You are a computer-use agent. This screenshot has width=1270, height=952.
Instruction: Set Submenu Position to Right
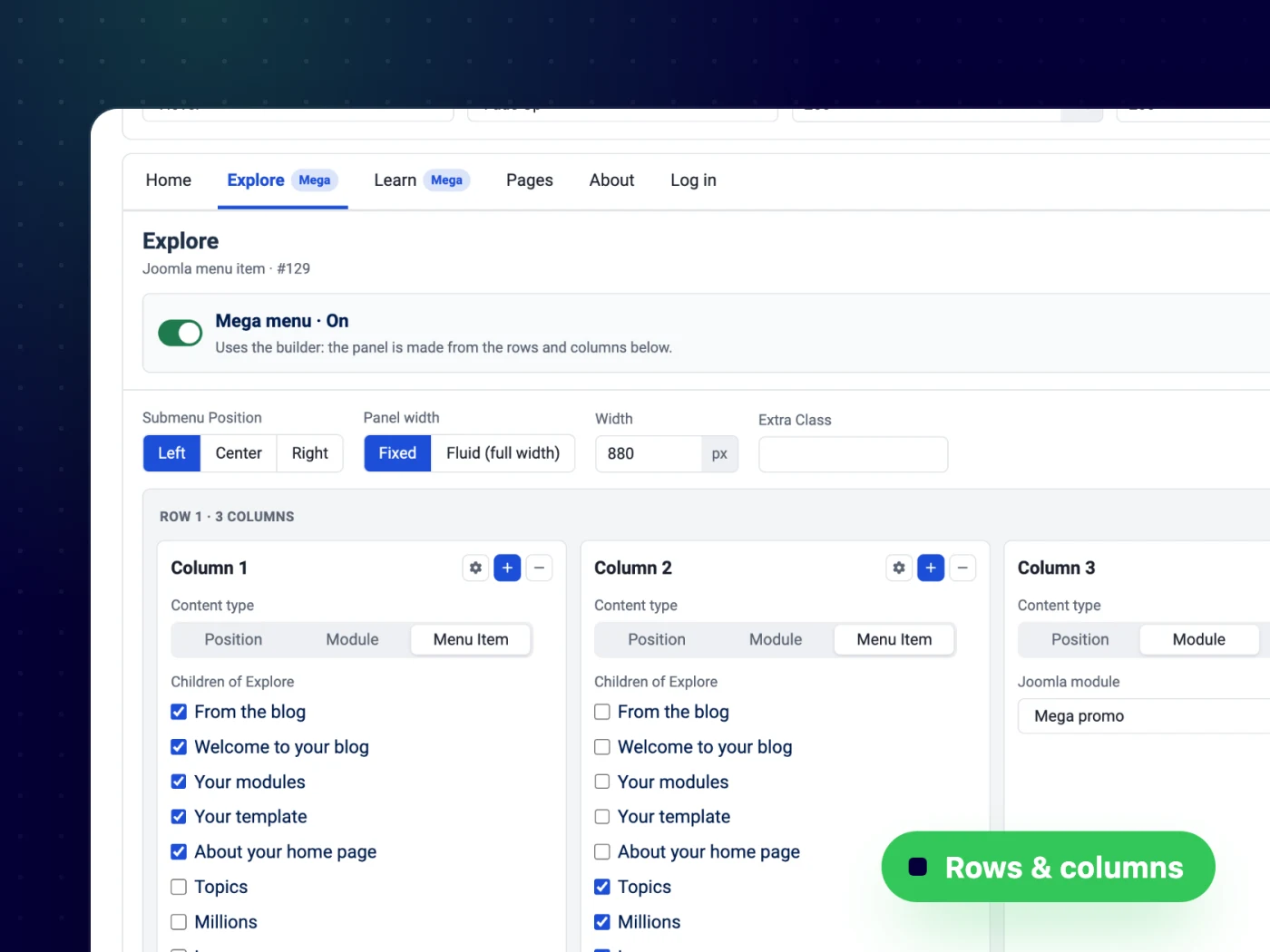(310, 453)
